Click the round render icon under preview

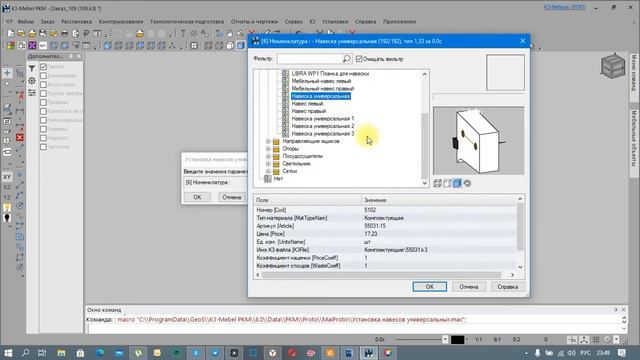click(x=467, y=183)
